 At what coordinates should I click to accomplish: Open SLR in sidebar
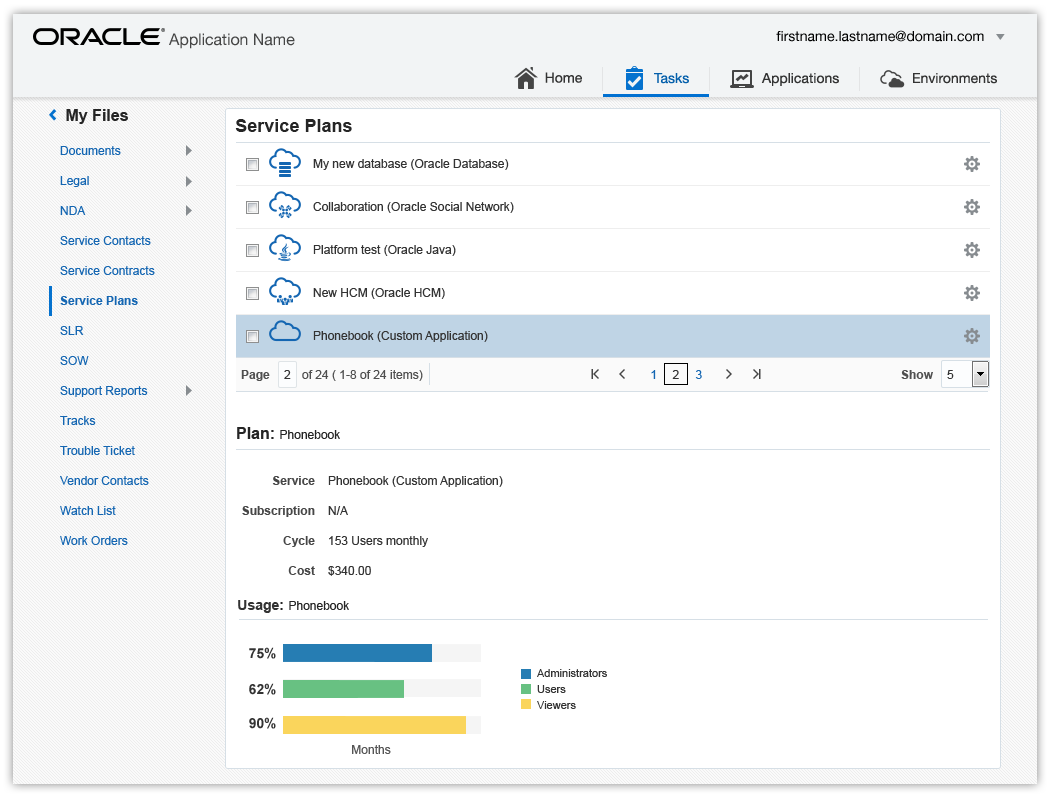pos(72,331)
